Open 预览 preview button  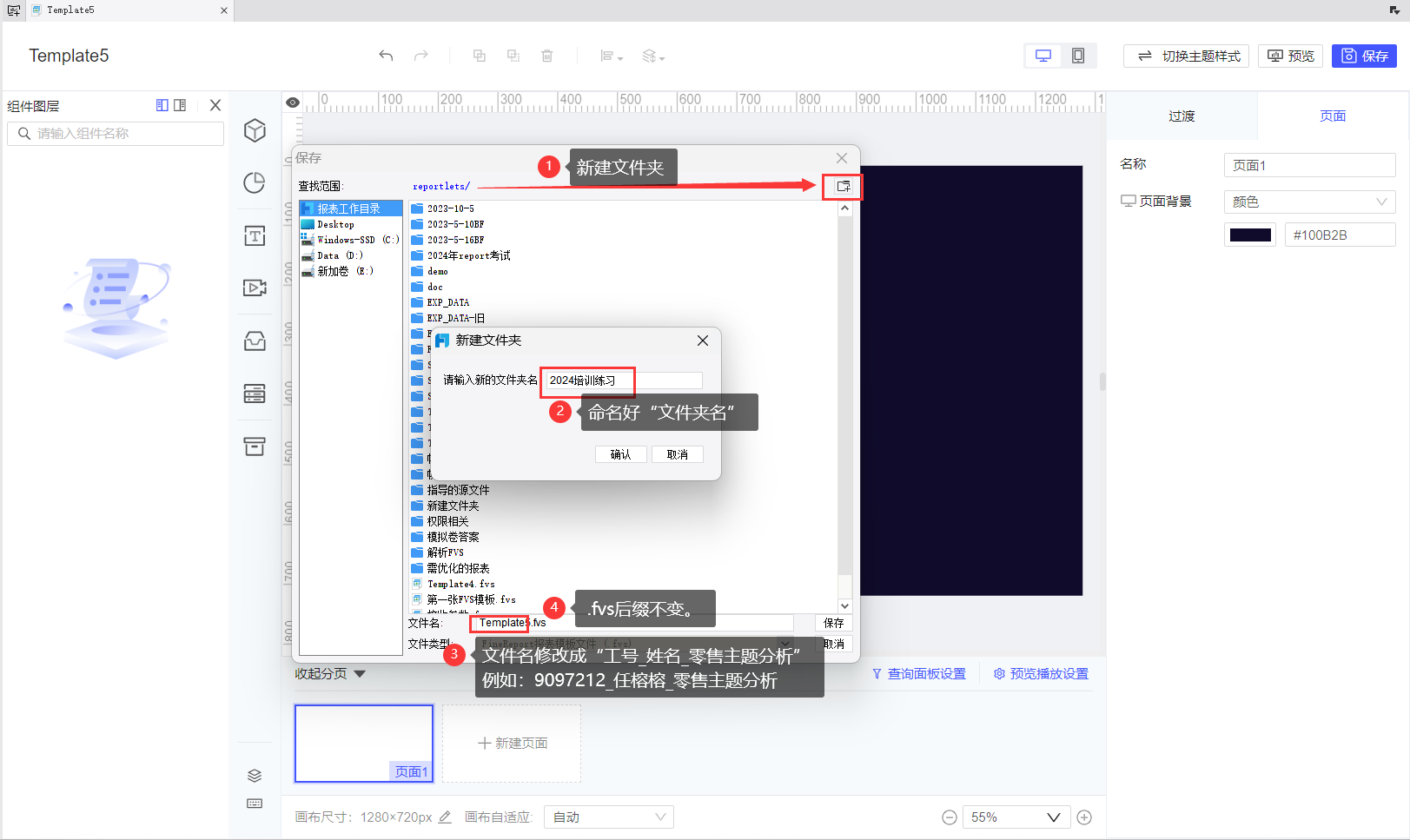click(x=1291, y=56)
